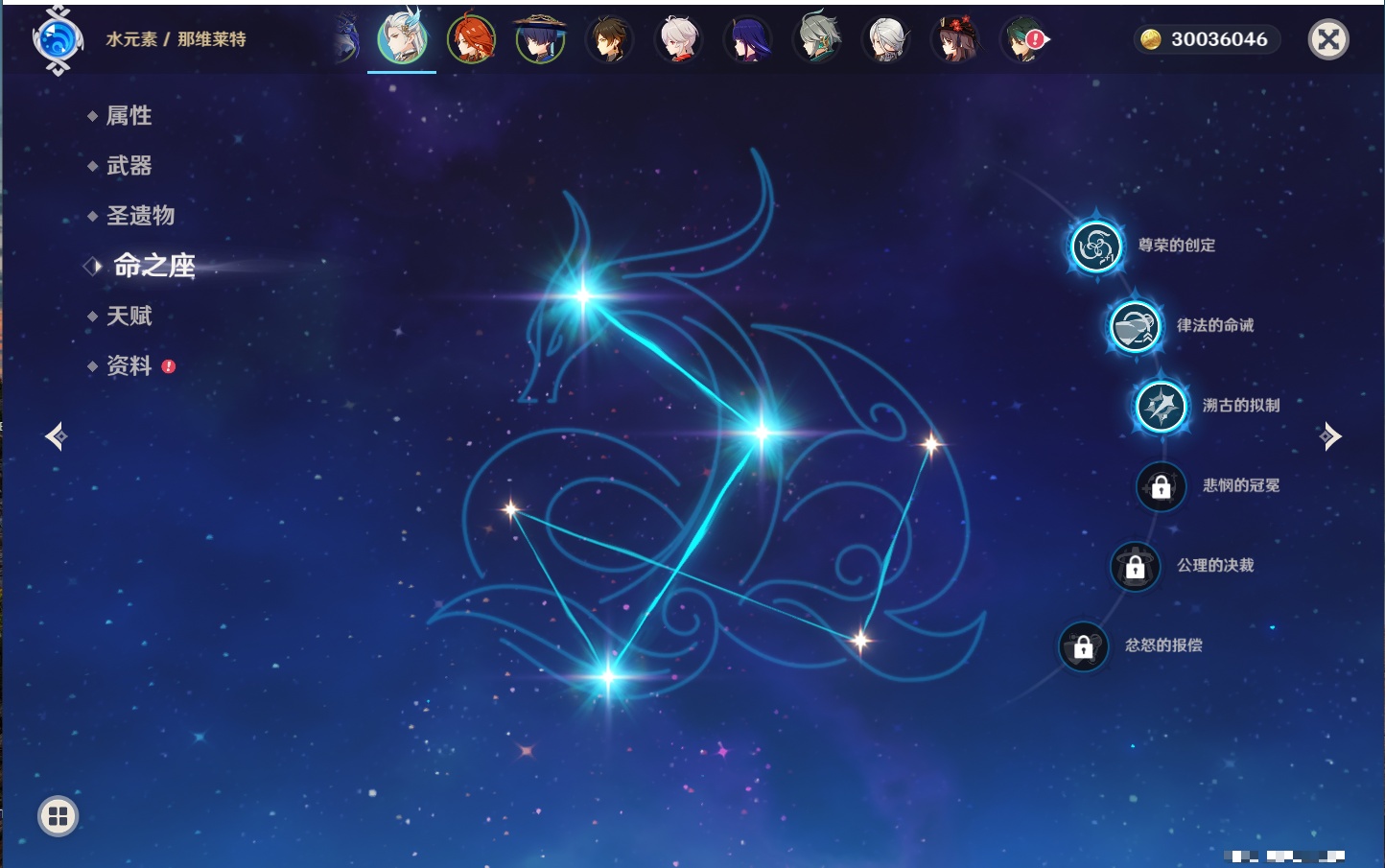
Task: Click the locked 悲悯的冠冕 constellation
Action: (1162, 486)
